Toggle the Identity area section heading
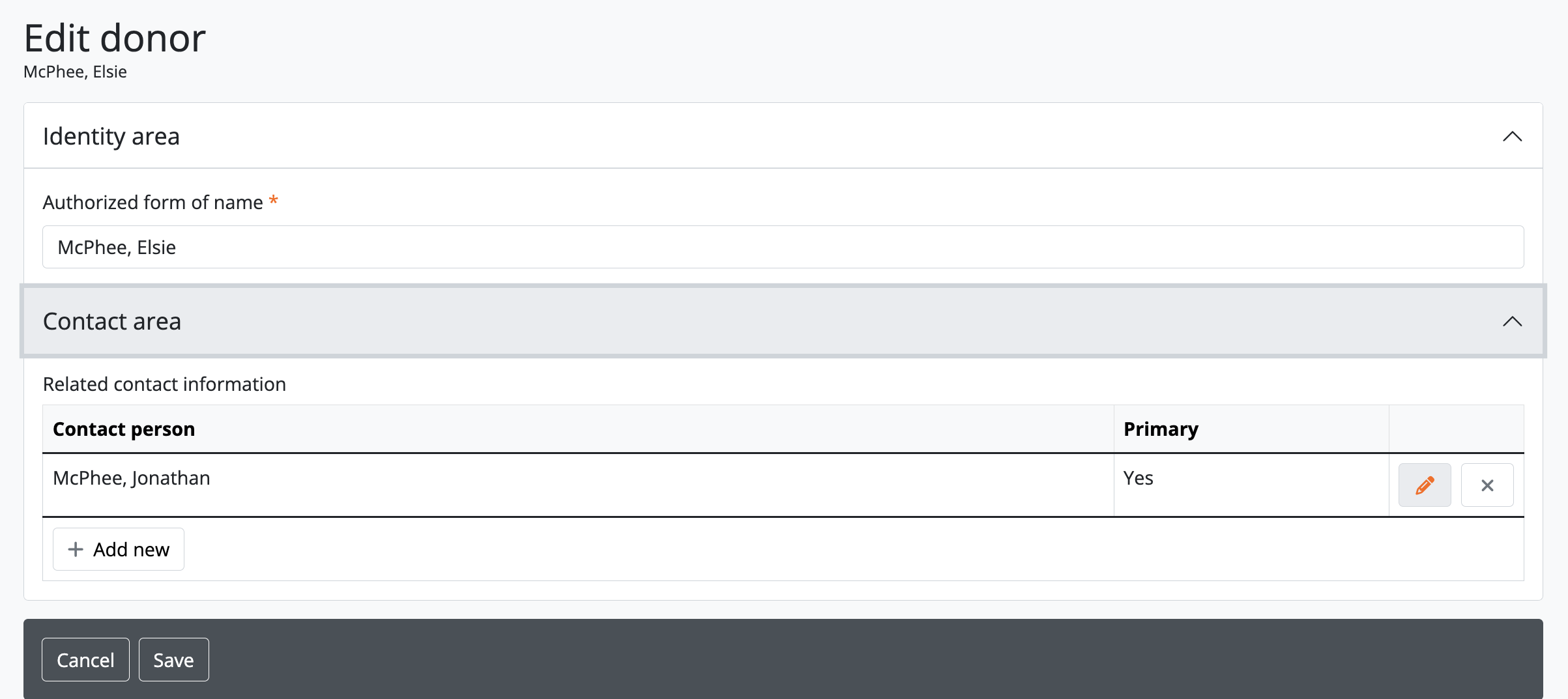1568x699 pixels. coord(111,136)
